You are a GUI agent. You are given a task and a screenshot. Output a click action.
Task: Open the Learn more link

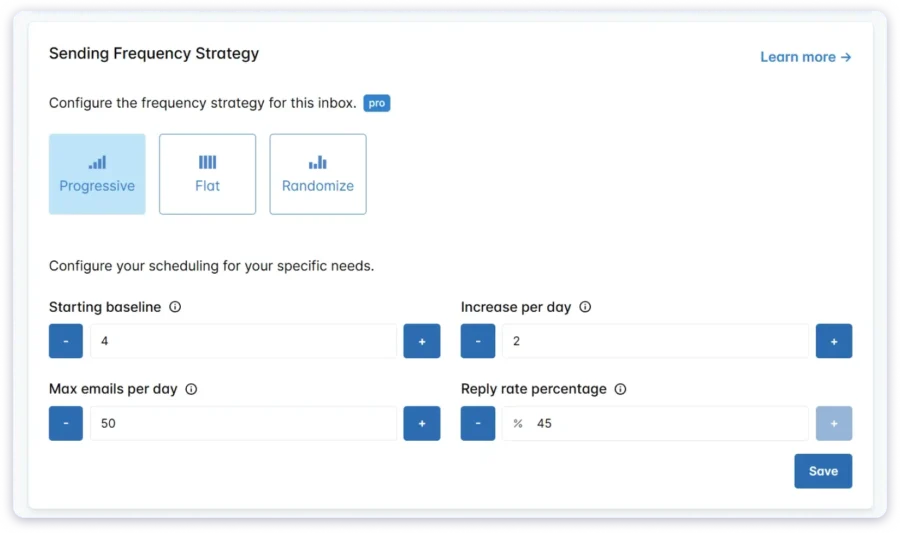tap(805, 57)
